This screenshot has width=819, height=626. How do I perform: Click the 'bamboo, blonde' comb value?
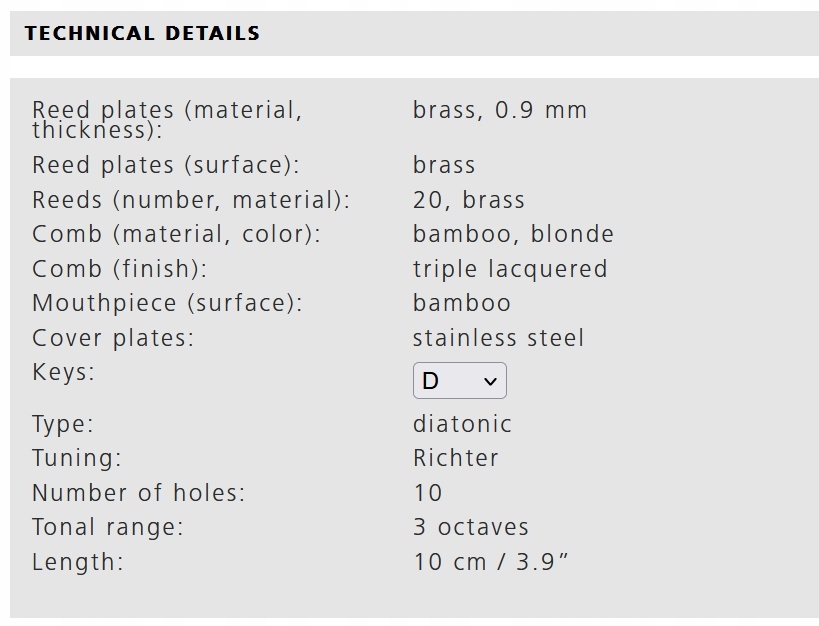(513, 234)
